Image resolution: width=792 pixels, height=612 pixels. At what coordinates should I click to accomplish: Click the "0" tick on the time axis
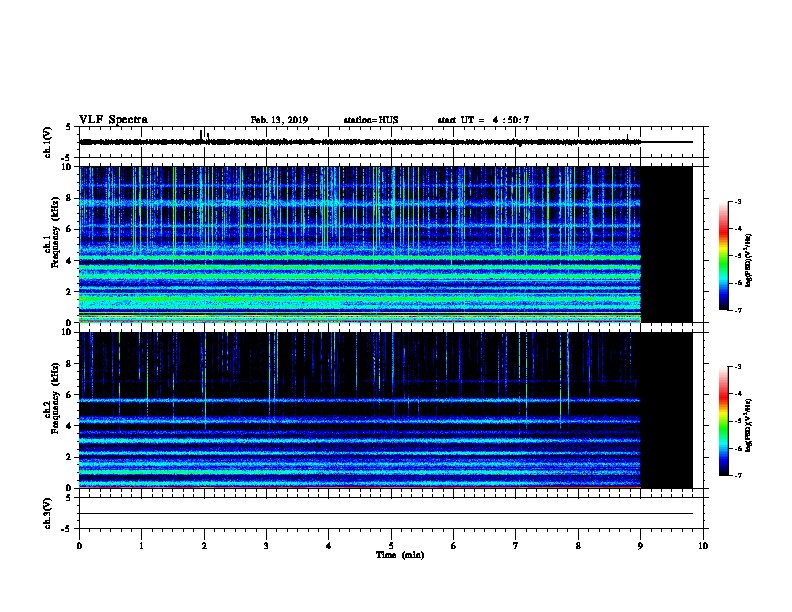(x=79, y=545)
